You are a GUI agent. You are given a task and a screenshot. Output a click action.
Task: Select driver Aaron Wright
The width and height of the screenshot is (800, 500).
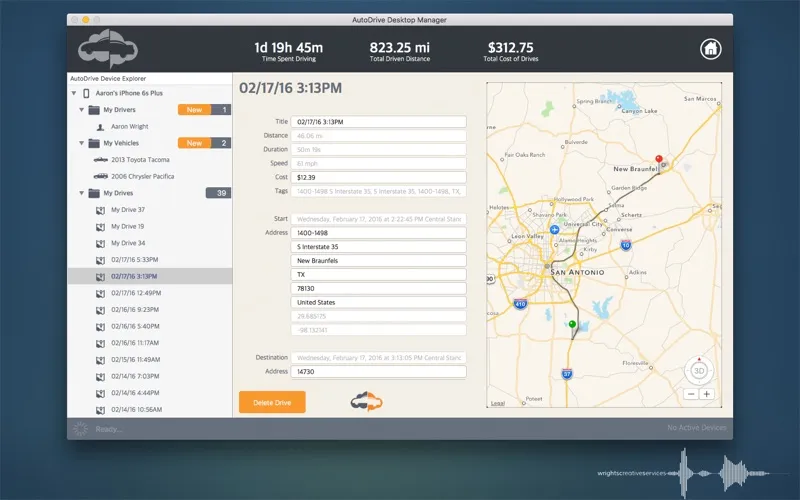pos(130,127)
